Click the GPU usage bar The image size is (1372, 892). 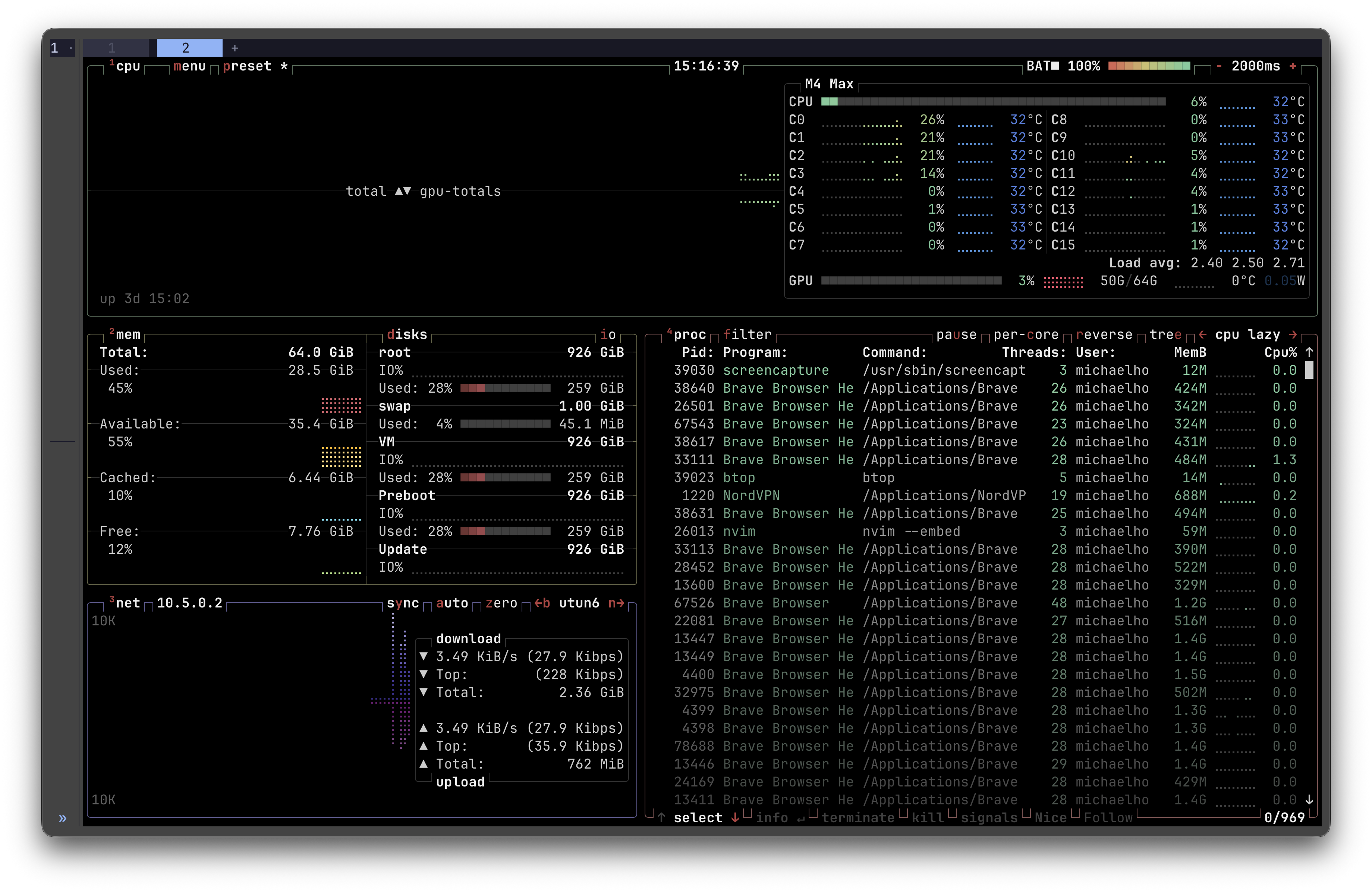[x=912, y=281]
